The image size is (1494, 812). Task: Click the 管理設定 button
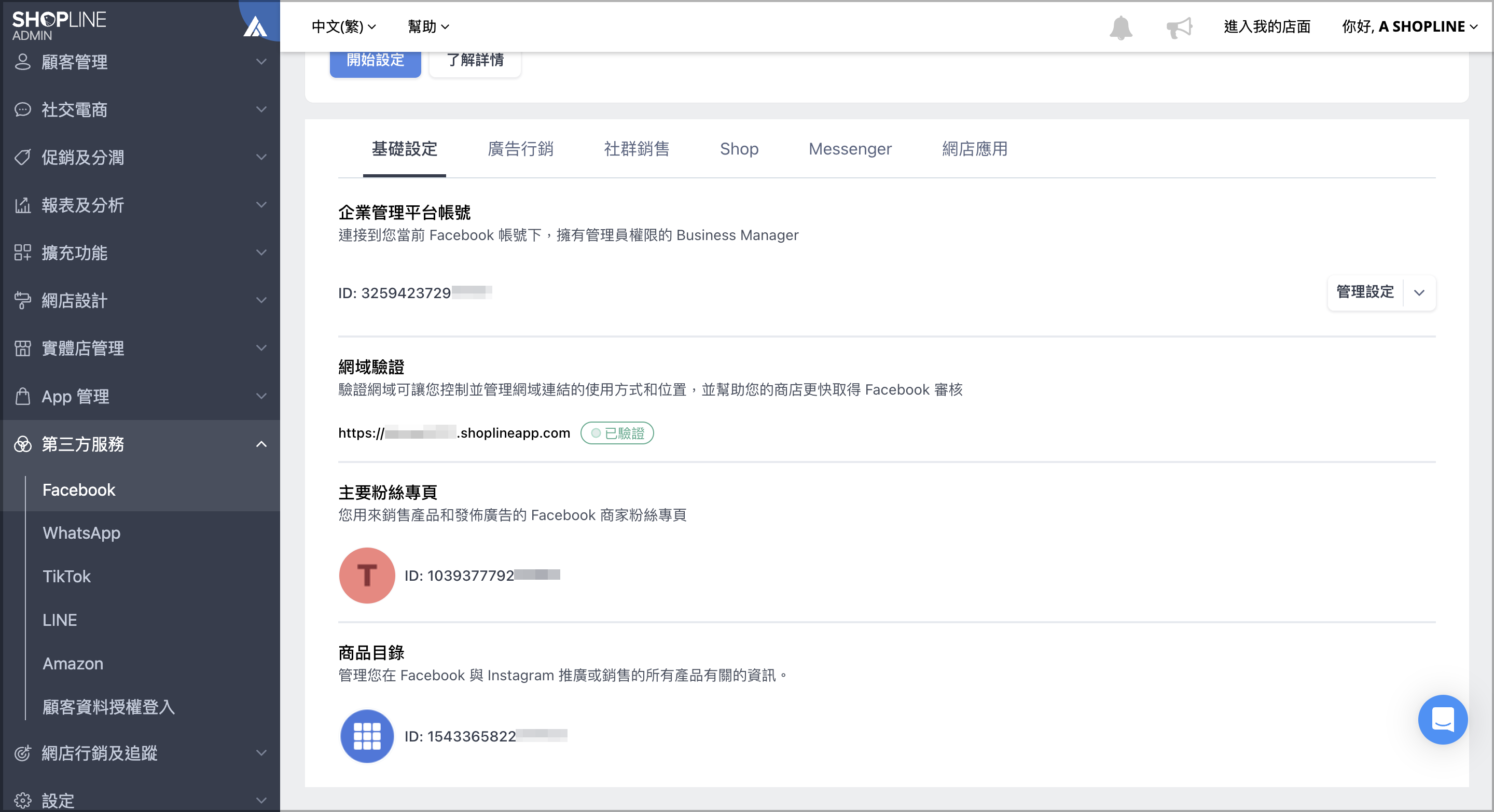1365,292
